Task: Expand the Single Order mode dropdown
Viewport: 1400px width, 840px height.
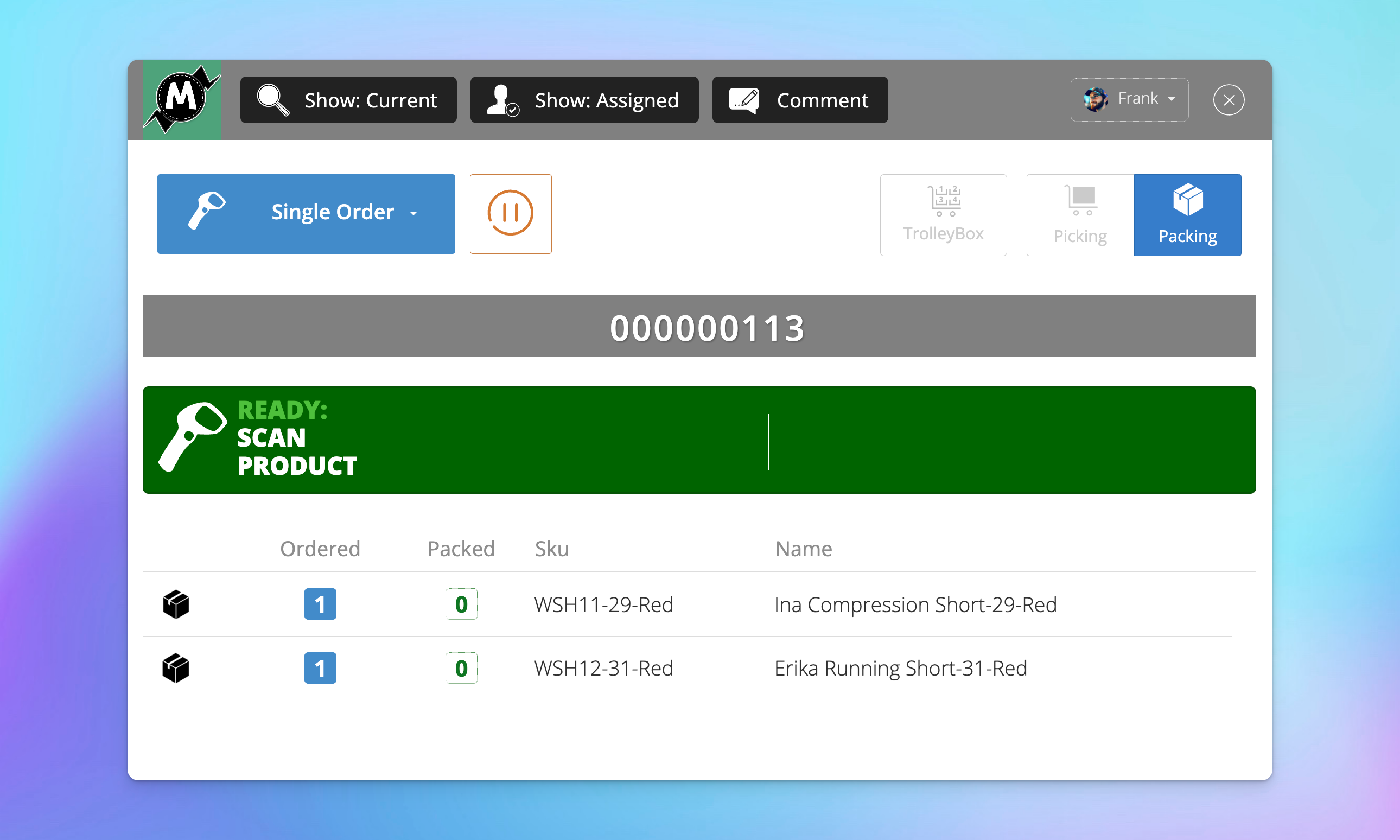Action: [x=306, y=214]
